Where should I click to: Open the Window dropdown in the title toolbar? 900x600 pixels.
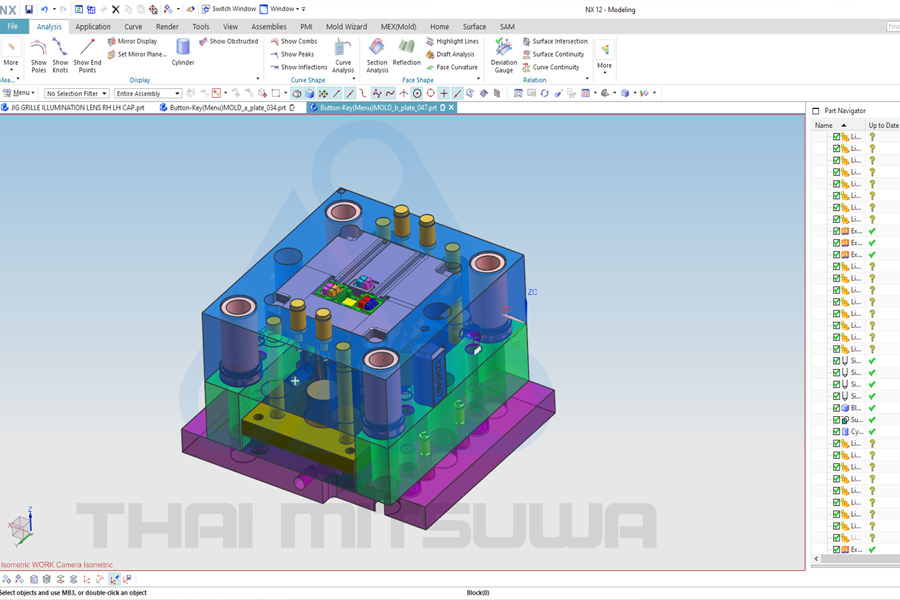(280, 9)
